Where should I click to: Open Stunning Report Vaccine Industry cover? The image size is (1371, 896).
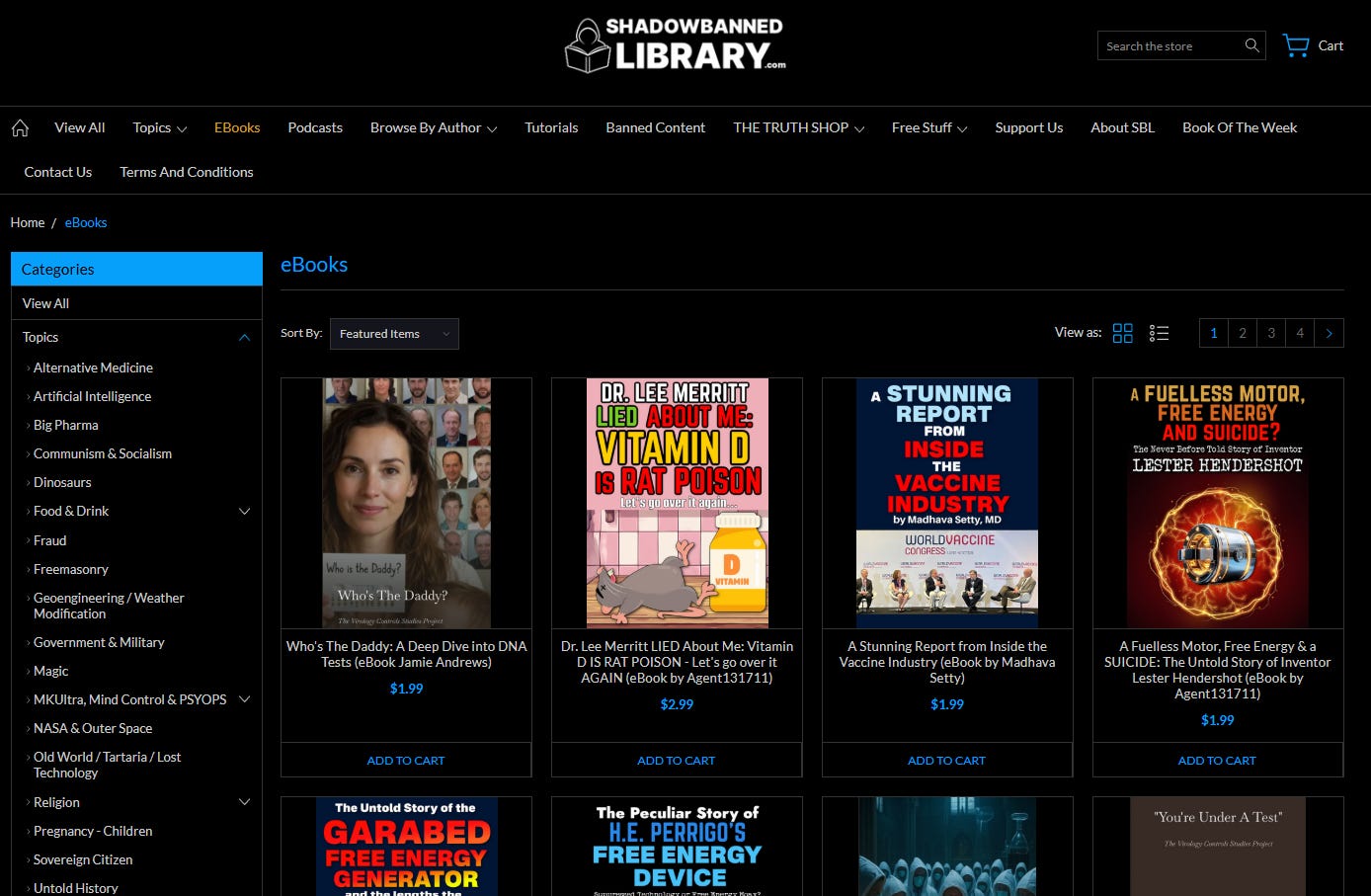[947, 503]
